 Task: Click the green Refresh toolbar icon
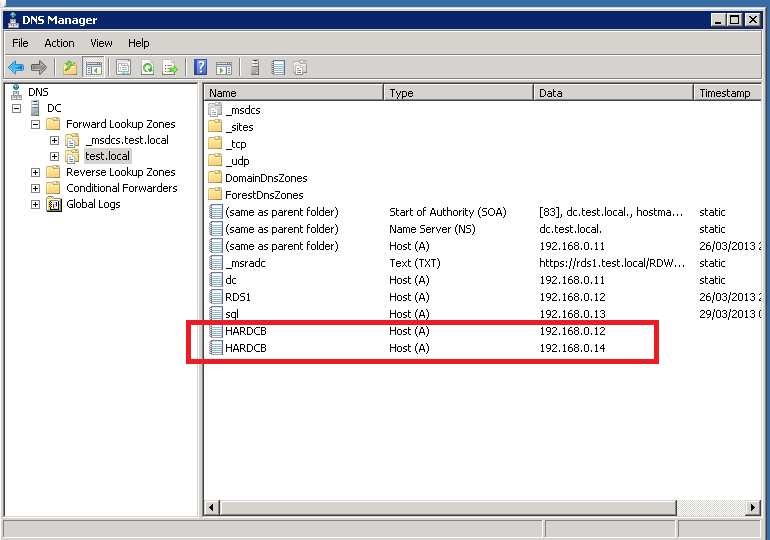147,67
